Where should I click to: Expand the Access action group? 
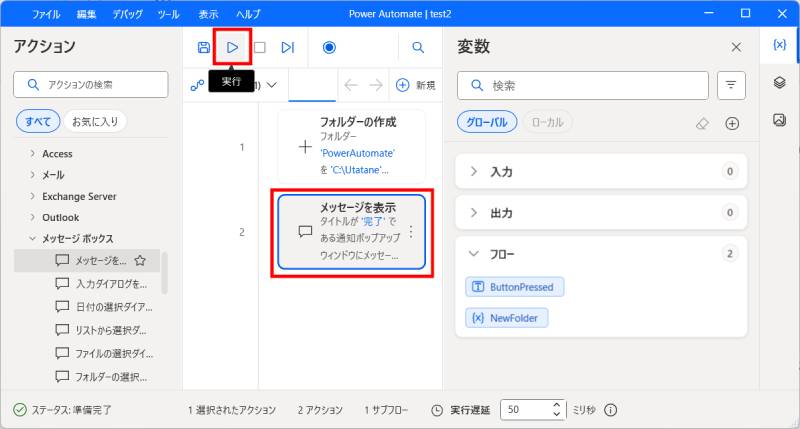[57, 154]
